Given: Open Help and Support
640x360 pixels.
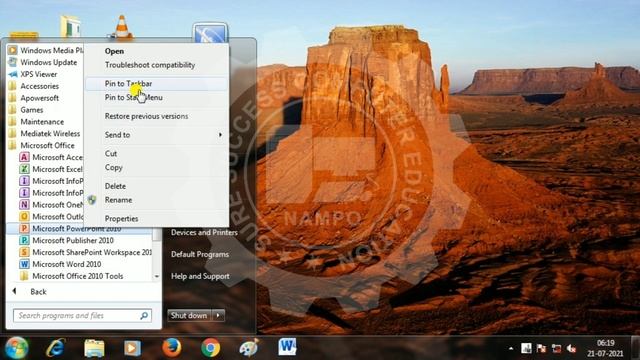Looking at the screenshot, I should pyautogui.click(x=200, y=276).
